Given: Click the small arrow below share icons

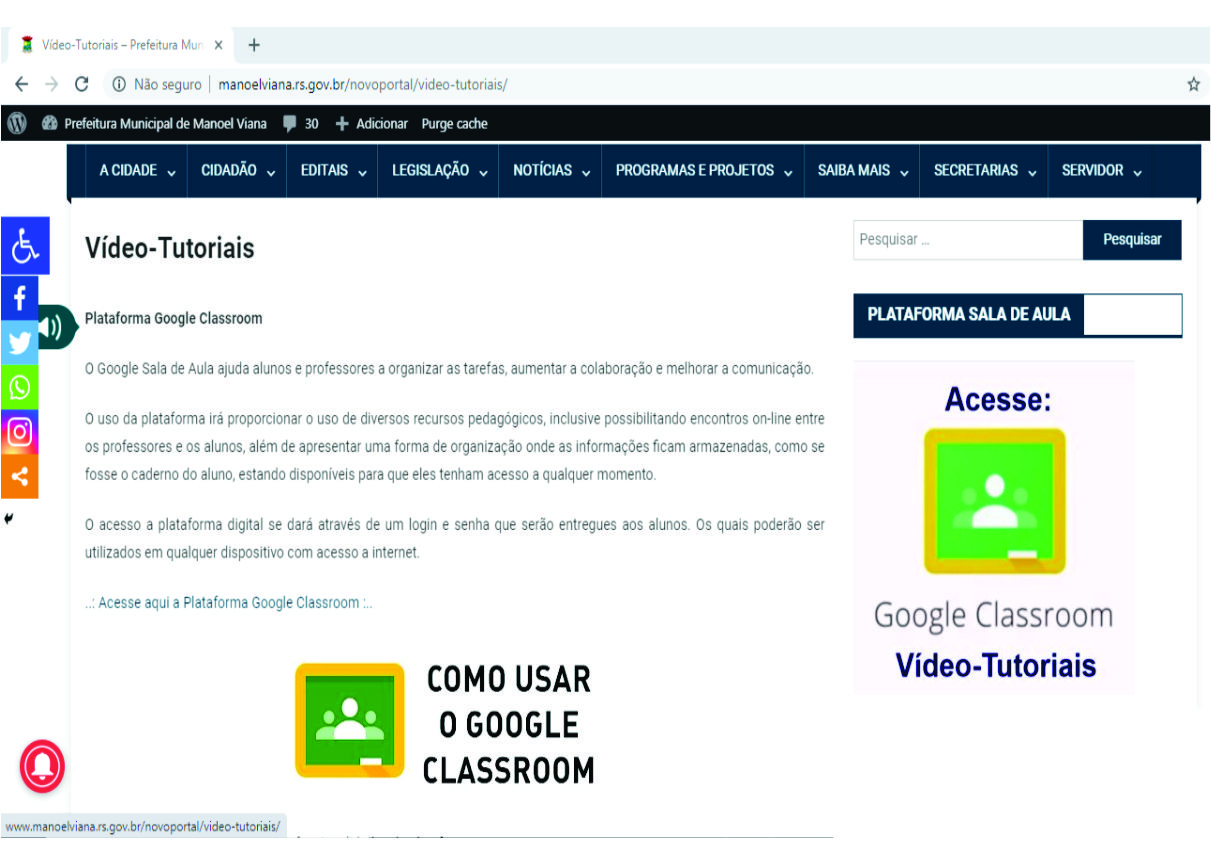Looking at the screenshot, I should (x=8, y=518).
